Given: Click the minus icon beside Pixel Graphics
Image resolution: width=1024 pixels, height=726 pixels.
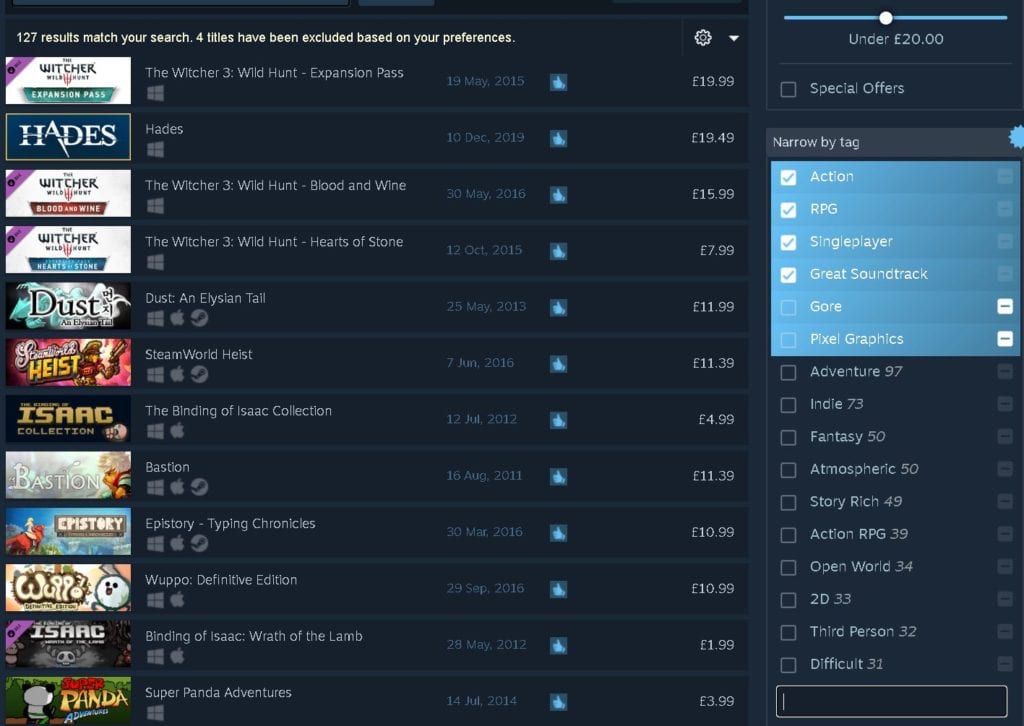Looking at the screenshot, I should [x=1005, y=339].
